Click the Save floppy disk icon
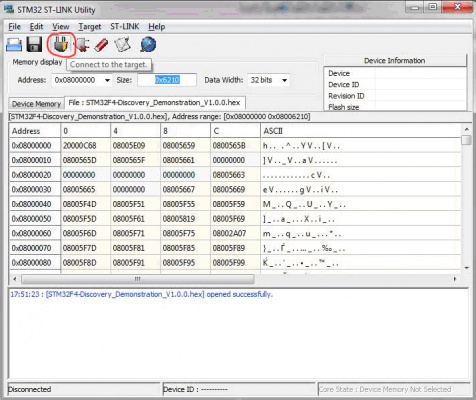The image size is (476, 400). tap(34, 45)
